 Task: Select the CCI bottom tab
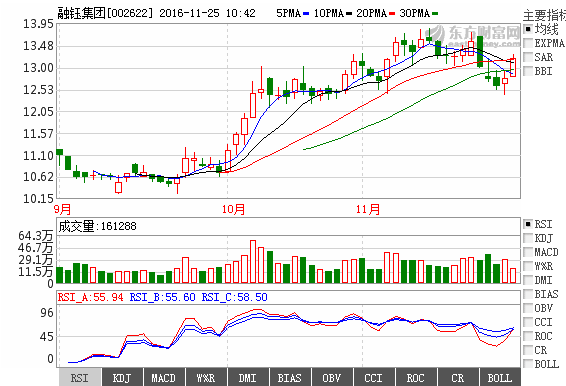tap(374, 378)
